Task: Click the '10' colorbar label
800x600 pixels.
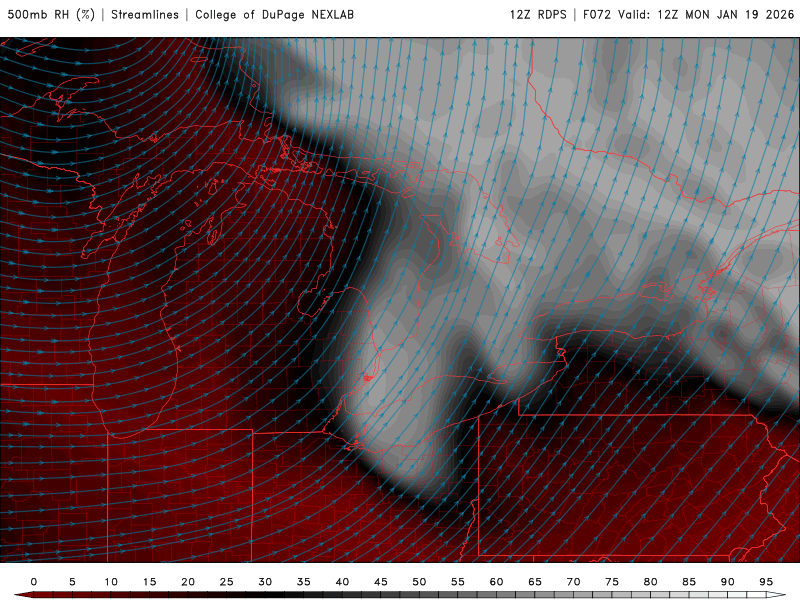Action: tap(111, 582)
